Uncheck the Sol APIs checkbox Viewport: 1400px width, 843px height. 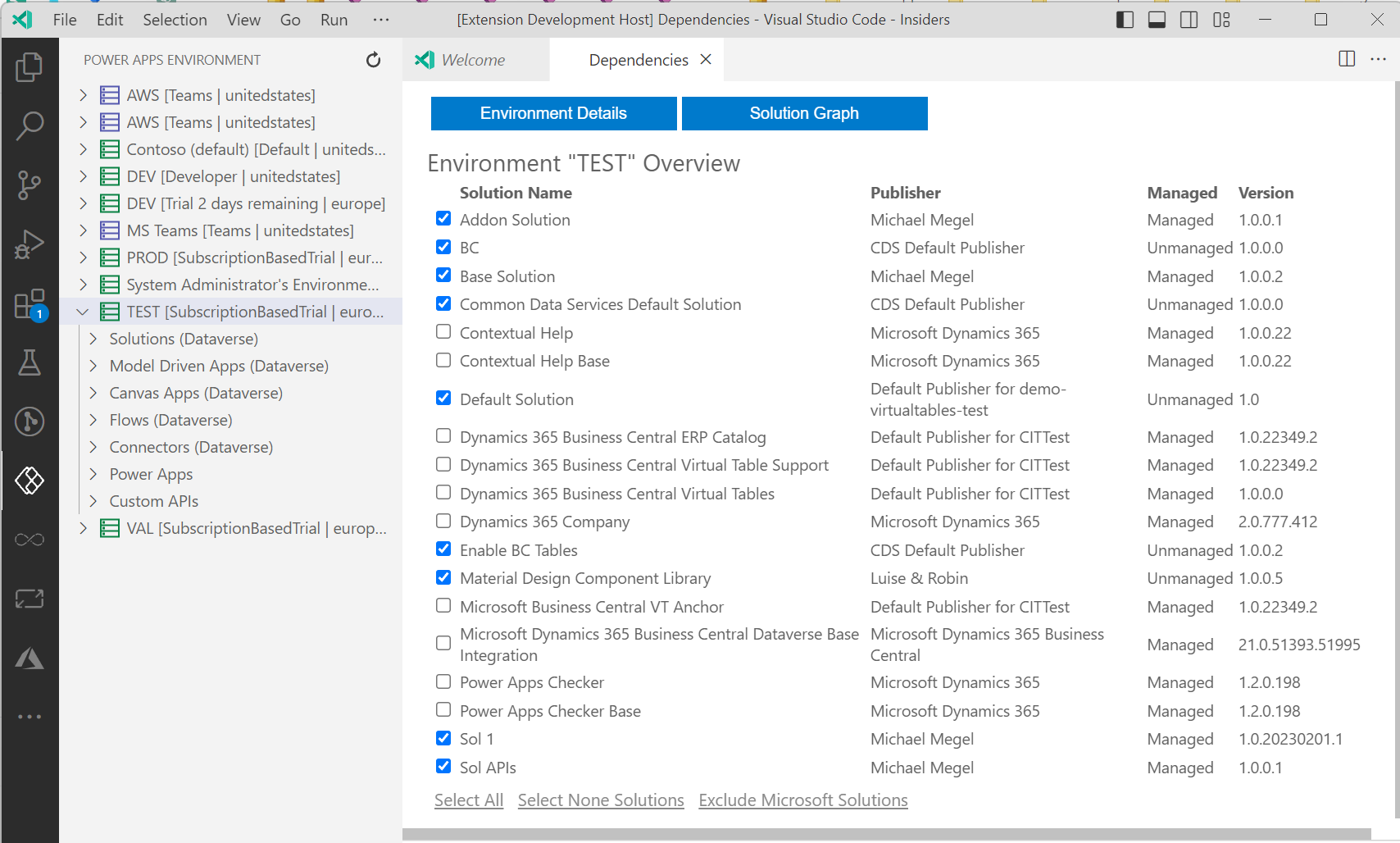pyautogui.click(x=443, y=766)
